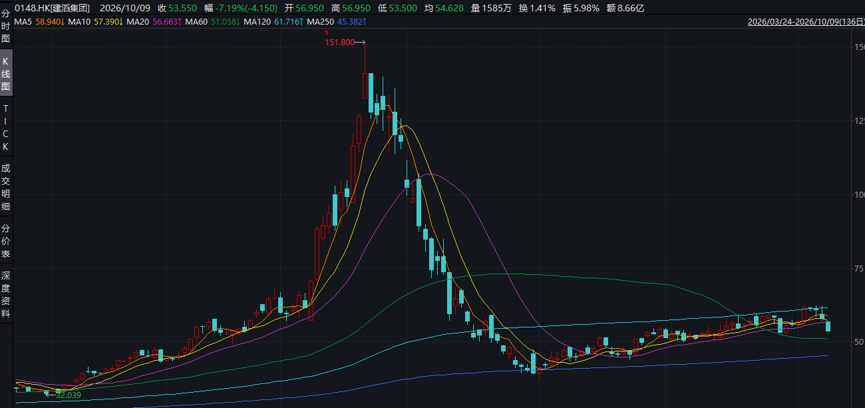Click the closing price 53.550
The image size is (865, 408).
pos(183,8)
